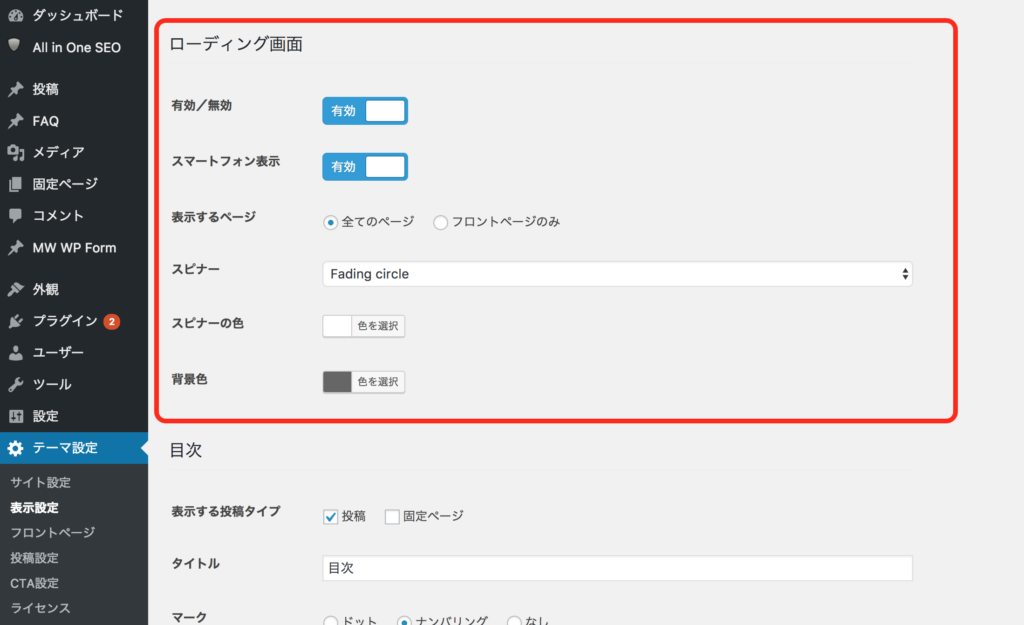Open the サイト設定 submenu item
This screenshot has height=625, width=1024.
(x=40, y=482)
